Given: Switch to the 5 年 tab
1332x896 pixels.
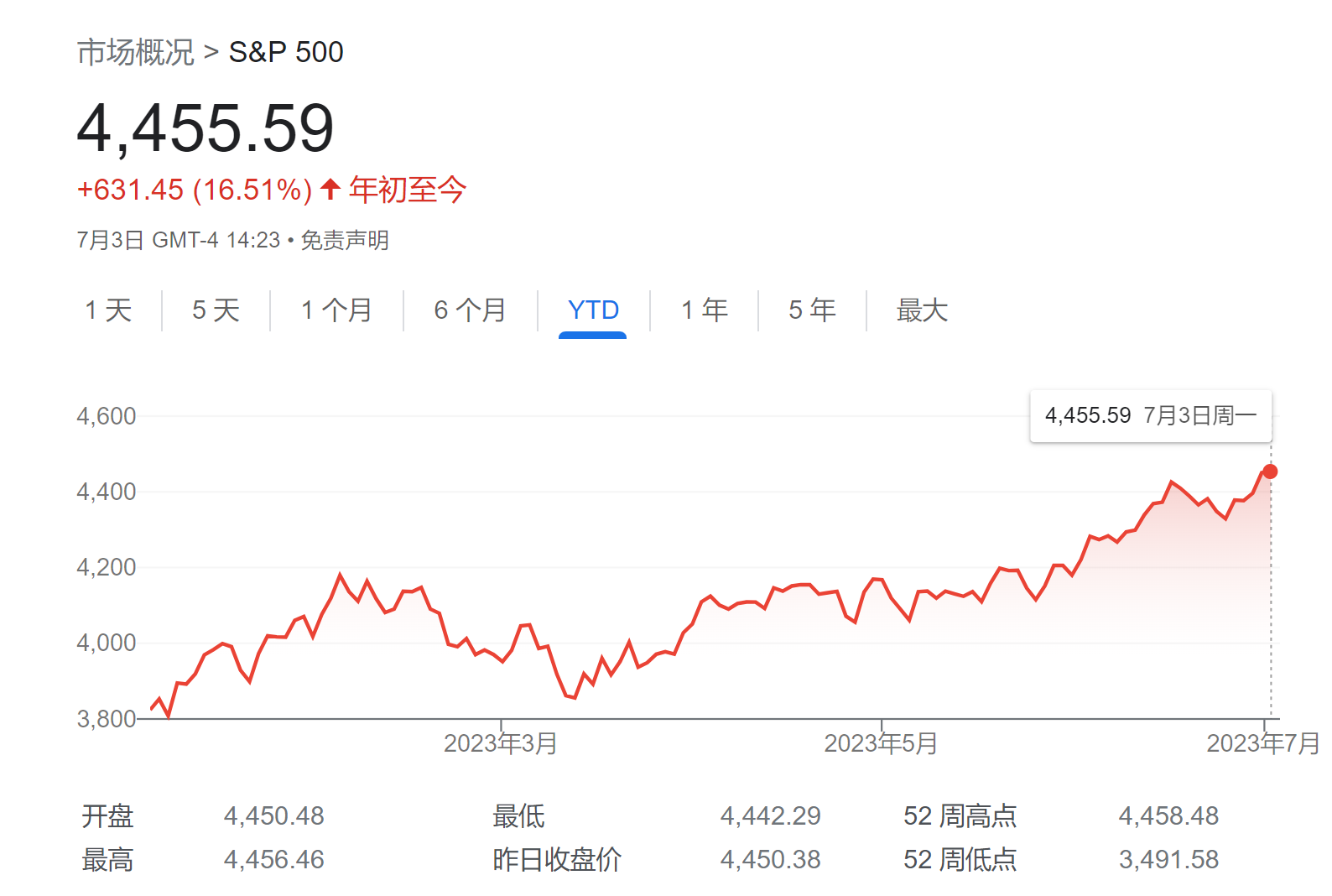Looking at the screenshot, I should (x=812, y=310).
